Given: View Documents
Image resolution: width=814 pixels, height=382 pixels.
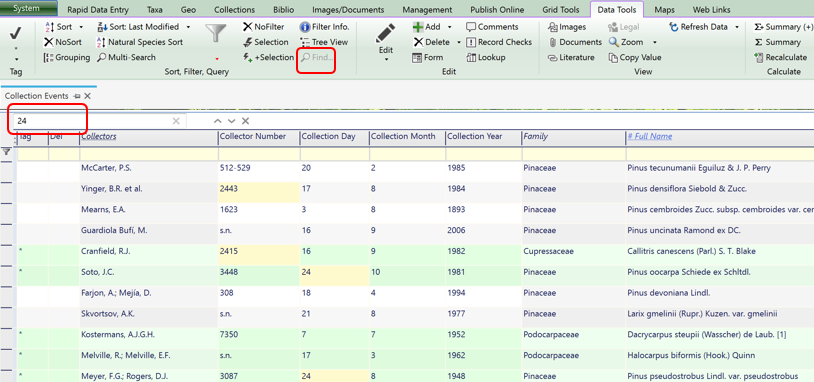Looking at the screenshot, I should coord(575,42).
